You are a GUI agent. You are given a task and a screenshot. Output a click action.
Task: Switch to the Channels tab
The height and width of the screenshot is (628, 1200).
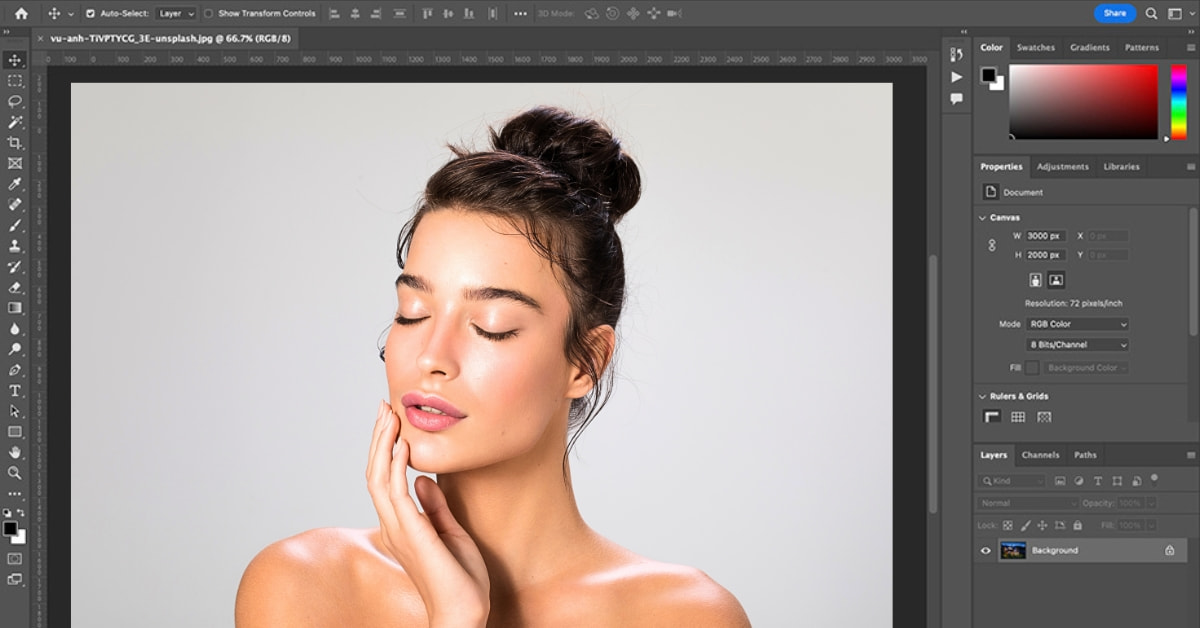[x=1040, y=455]
